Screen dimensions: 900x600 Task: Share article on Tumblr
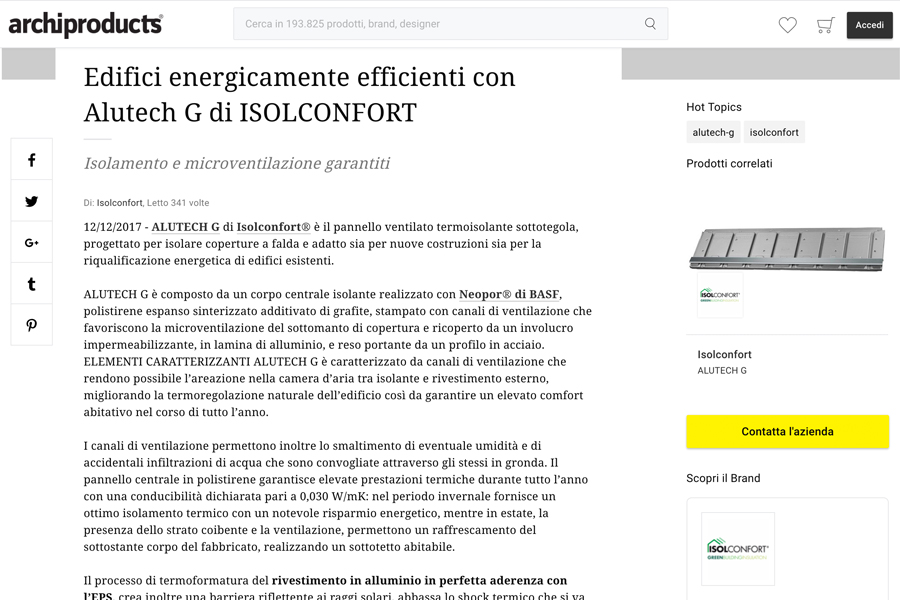coord(32,284)
